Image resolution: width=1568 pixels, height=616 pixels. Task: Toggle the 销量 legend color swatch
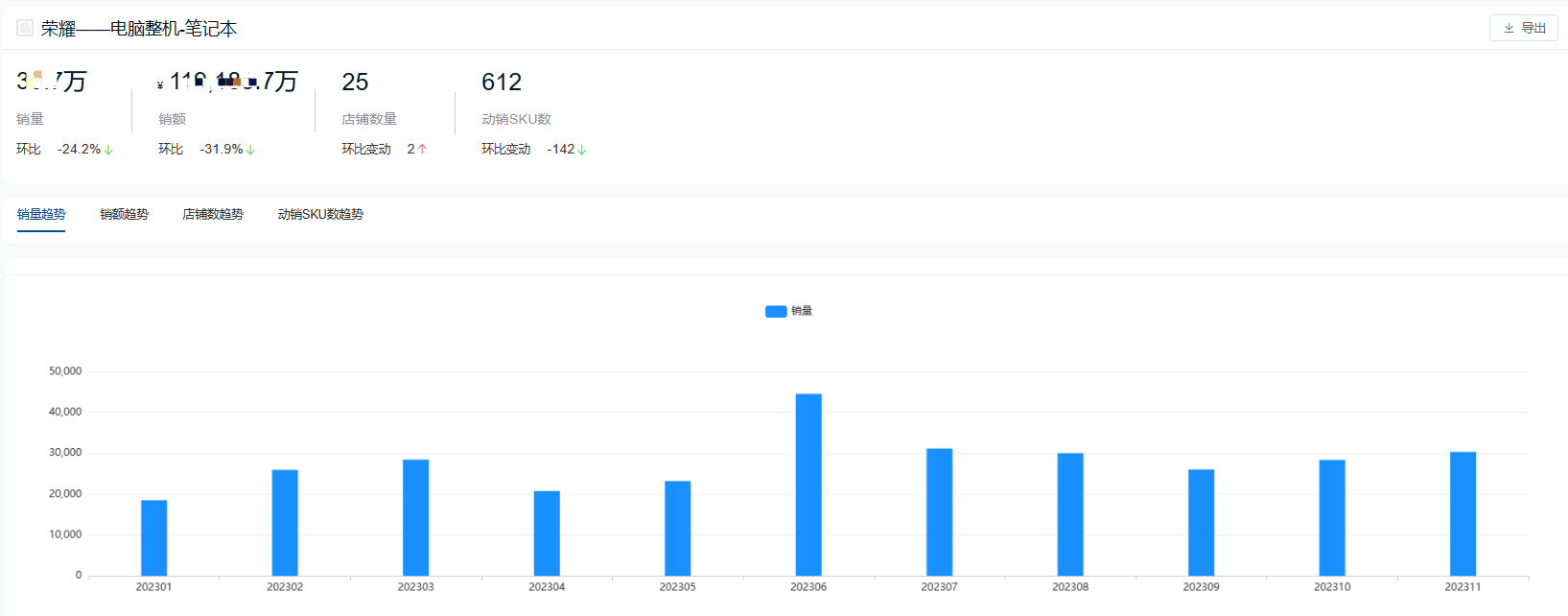point(776,311)
